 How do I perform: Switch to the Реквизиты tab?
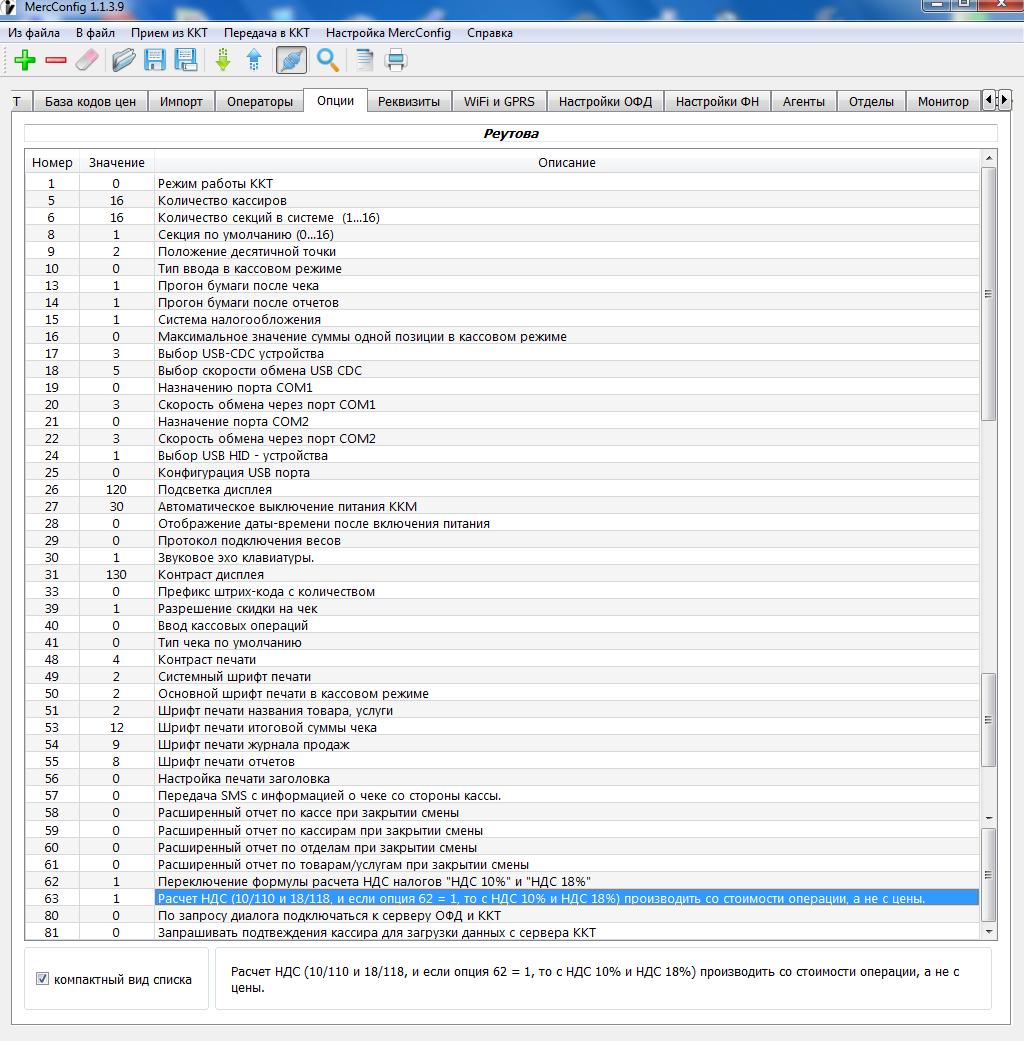point(409,102)
